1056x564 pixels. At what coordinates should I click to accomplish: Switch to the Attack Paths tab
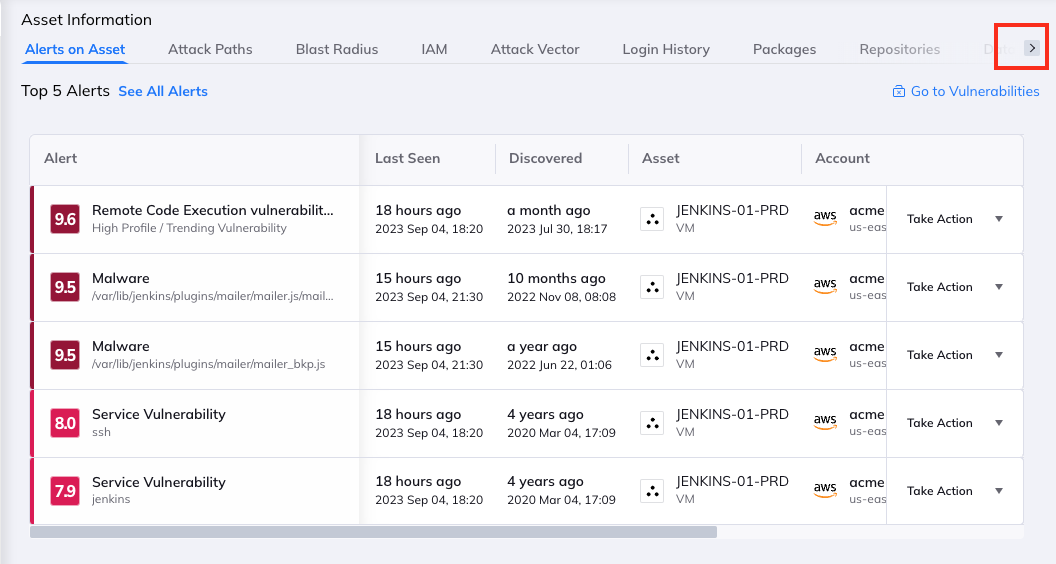coord(210,49)
